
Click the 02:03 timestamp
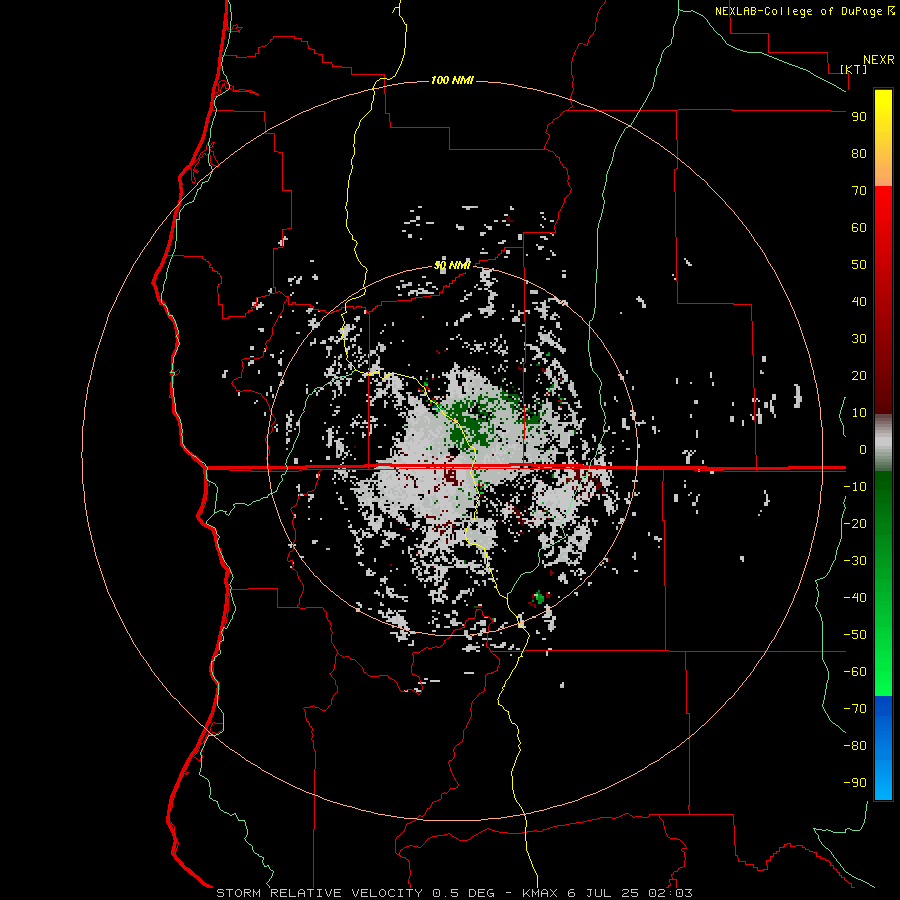670,893
